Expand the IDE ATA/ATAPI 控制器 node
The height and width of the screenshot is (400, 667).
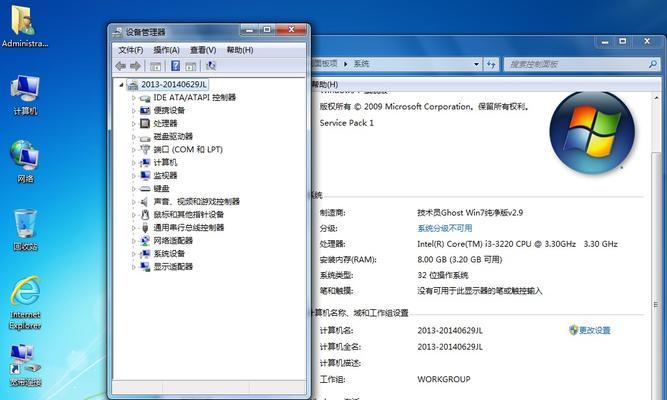tap(134, 98)
